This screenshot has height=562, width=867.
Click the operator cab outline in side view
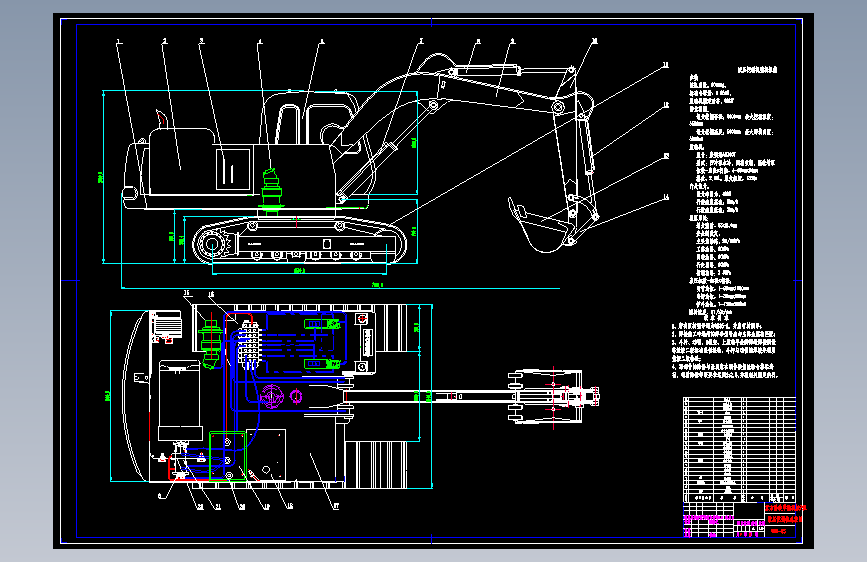click(x=311, y=119)
